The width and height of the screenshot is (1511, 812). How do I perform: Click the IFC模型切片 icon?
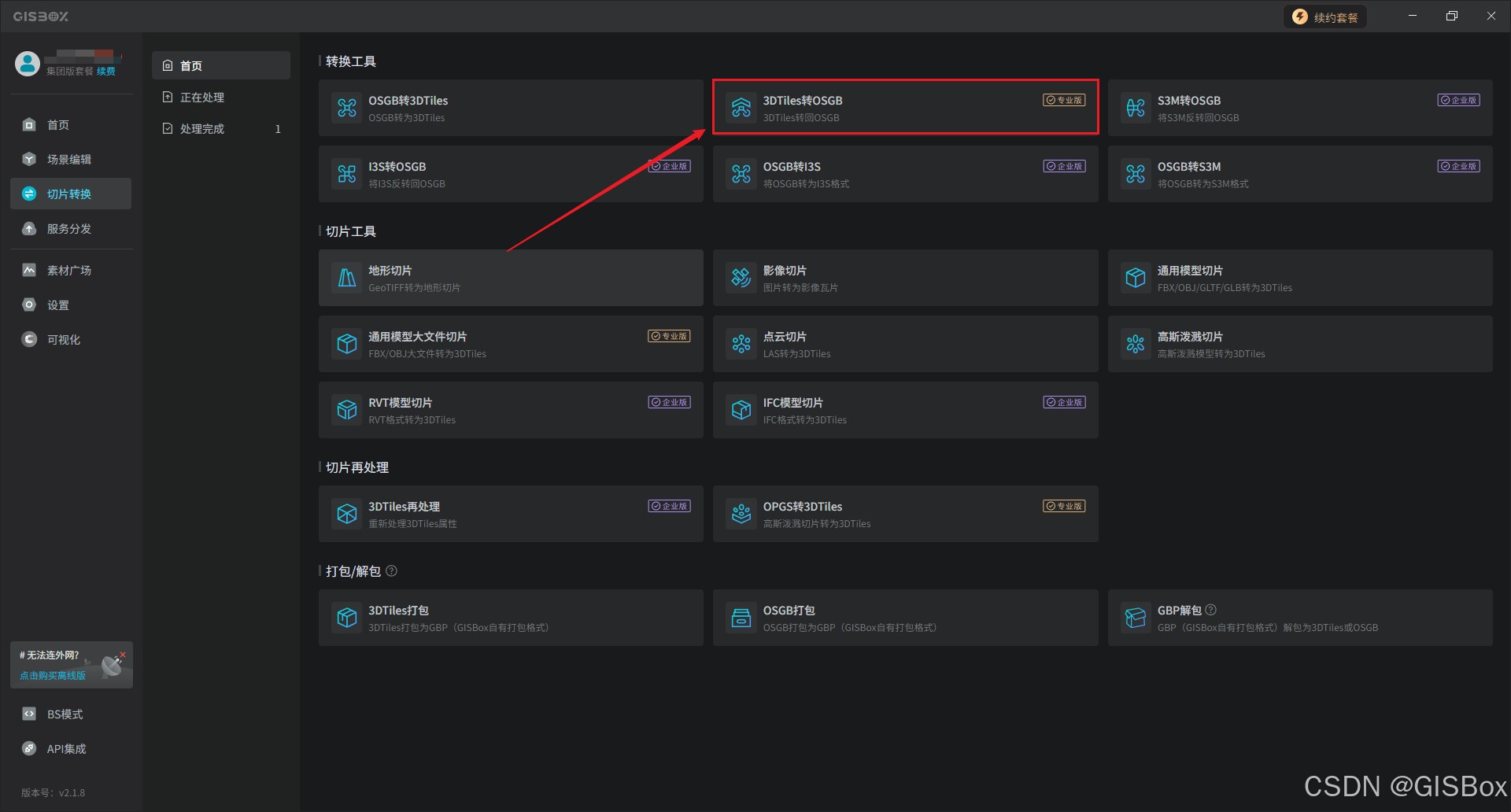pos(741,410)
